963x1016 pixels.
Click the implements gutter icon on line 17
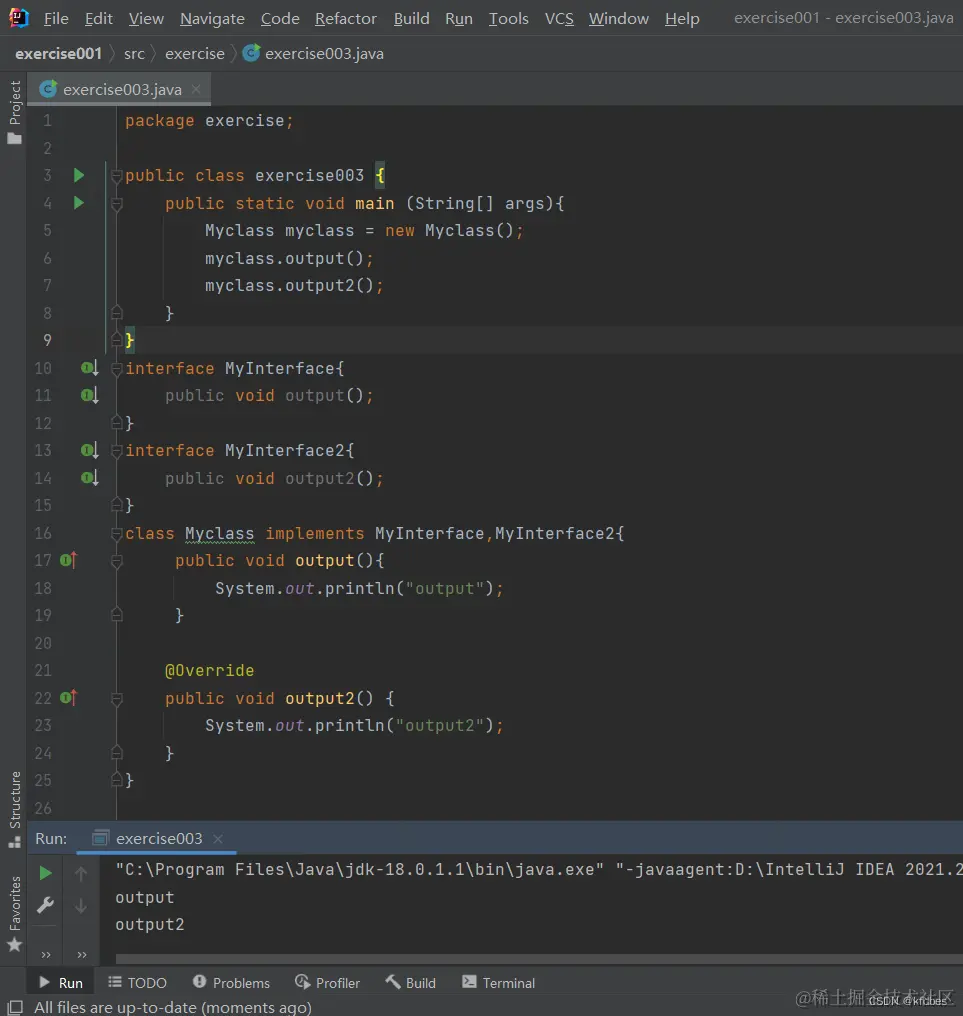tap(68, 560)
